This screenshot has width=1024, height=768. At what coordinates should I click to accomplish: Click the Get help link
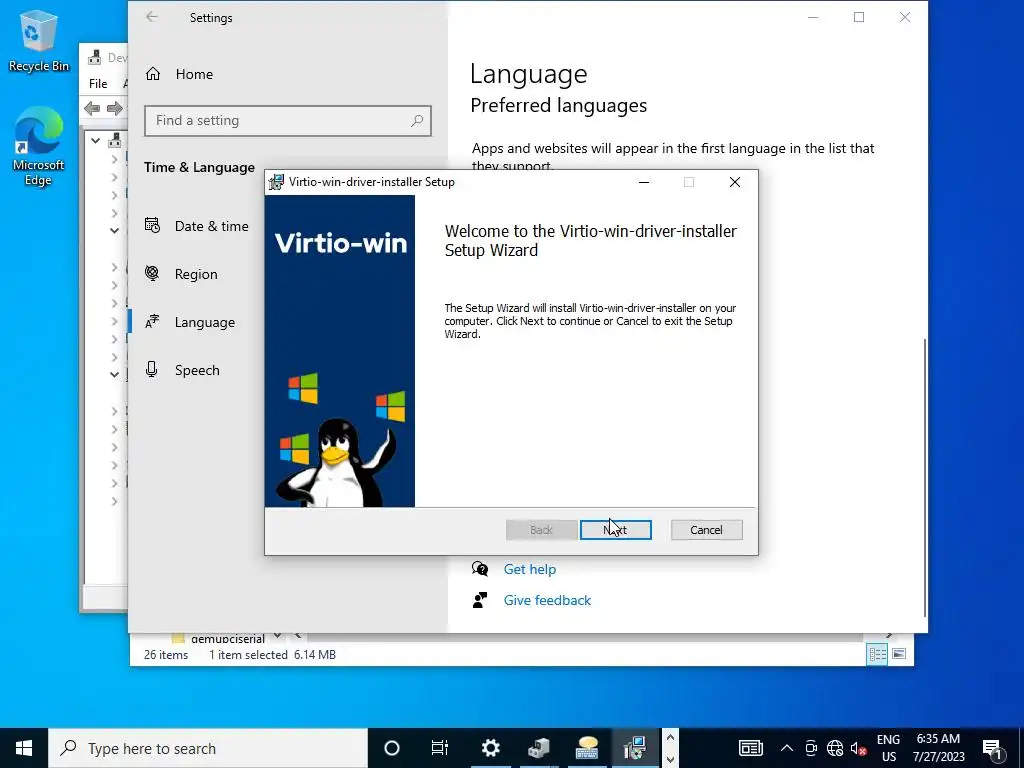pos(530,569)
